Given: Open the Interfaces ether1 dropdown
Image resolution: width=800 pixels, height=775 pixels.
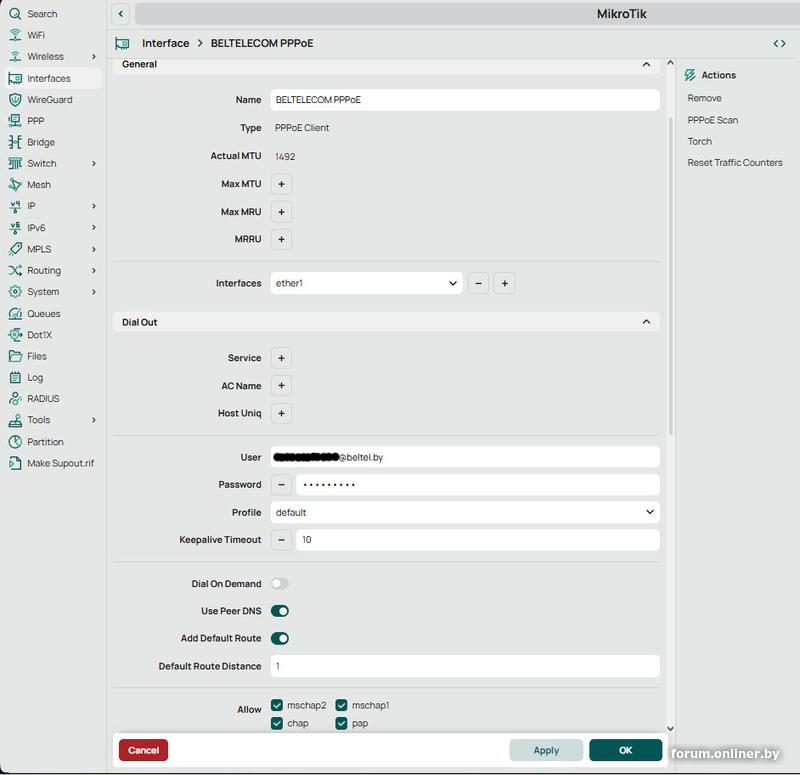Looking at the screenshot, I should [366, 283].
